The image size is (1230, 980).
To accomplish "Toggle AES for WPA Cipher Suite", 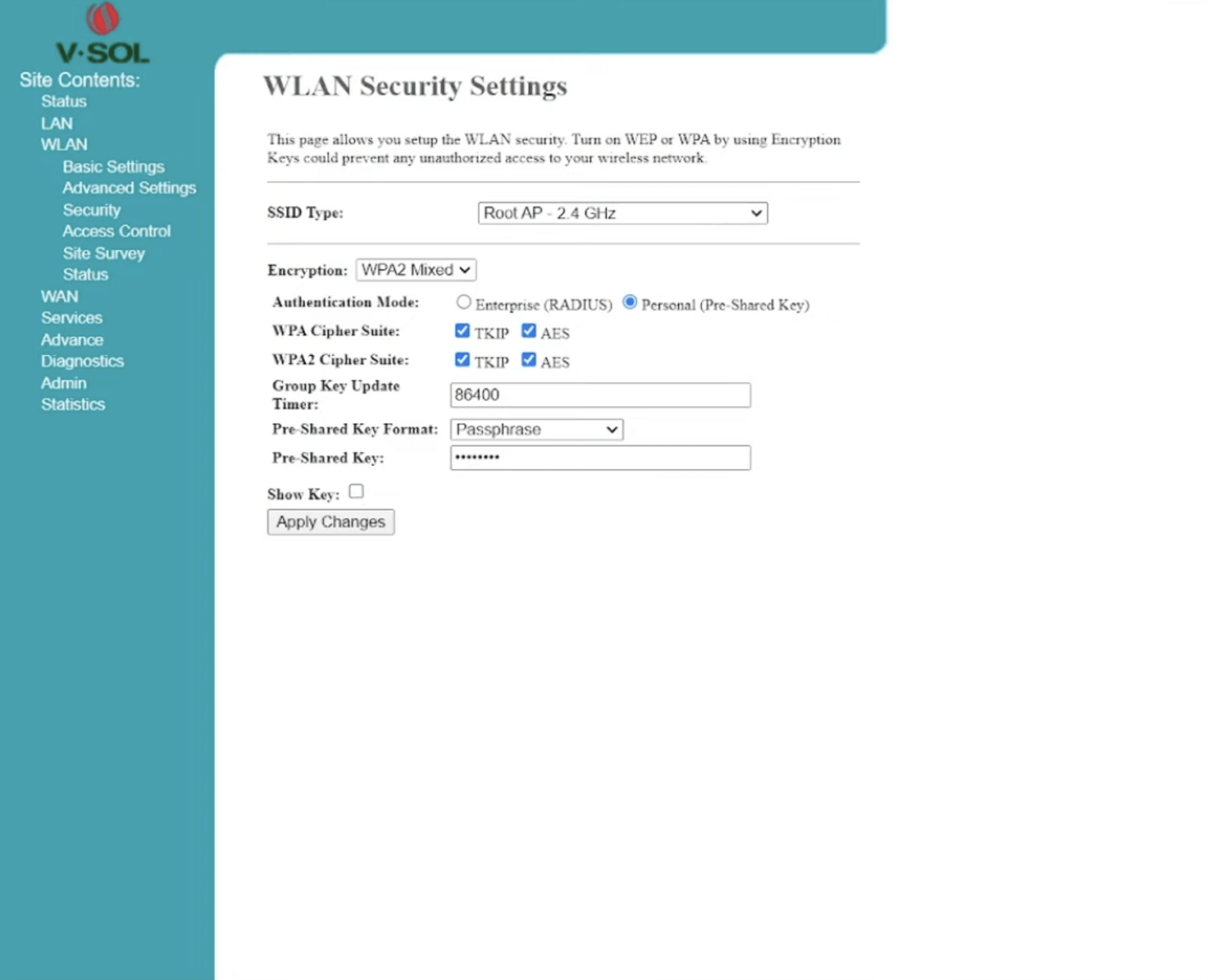I will pos(529,331).
